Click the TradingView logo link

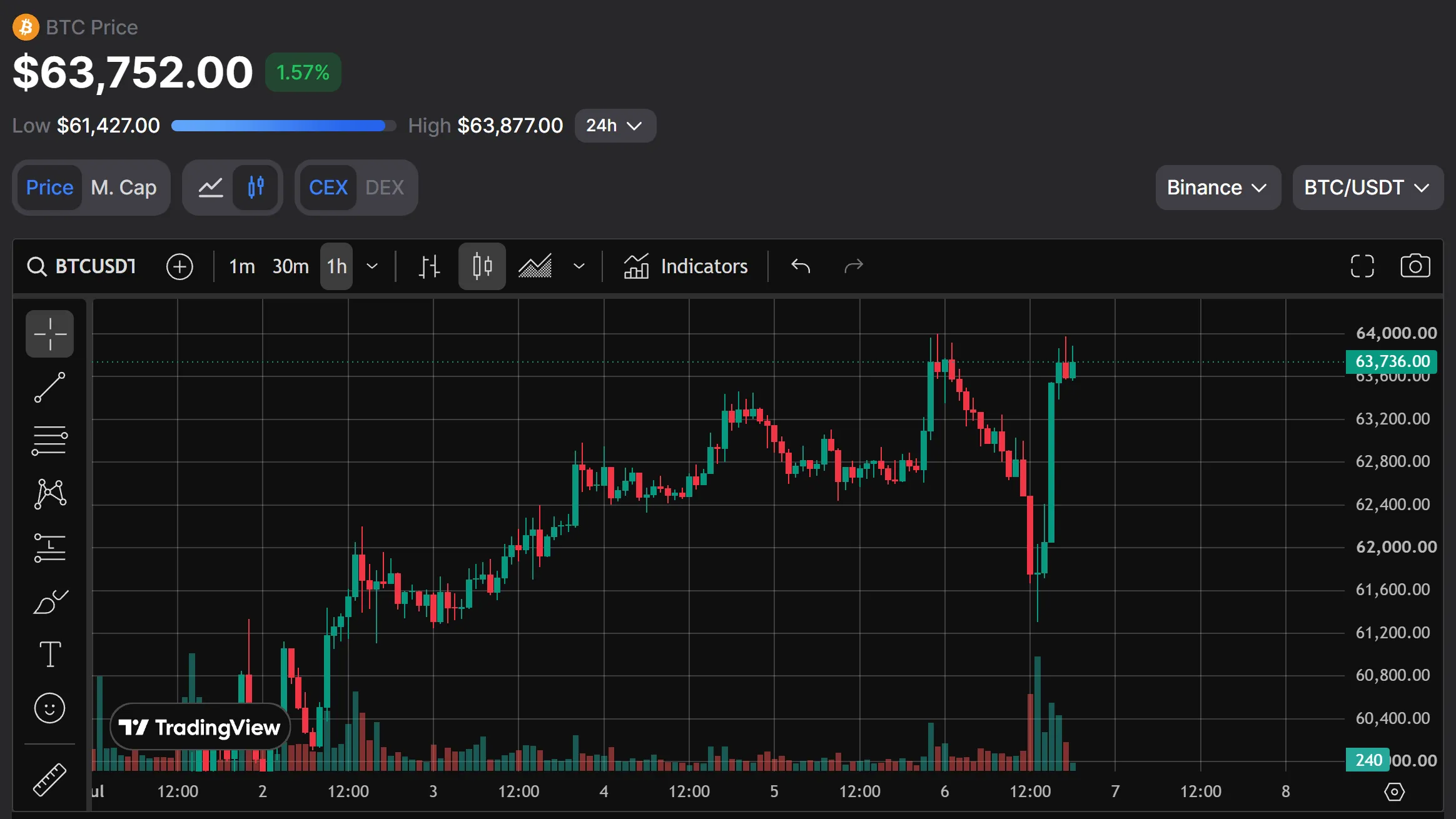tap(200, 726)
